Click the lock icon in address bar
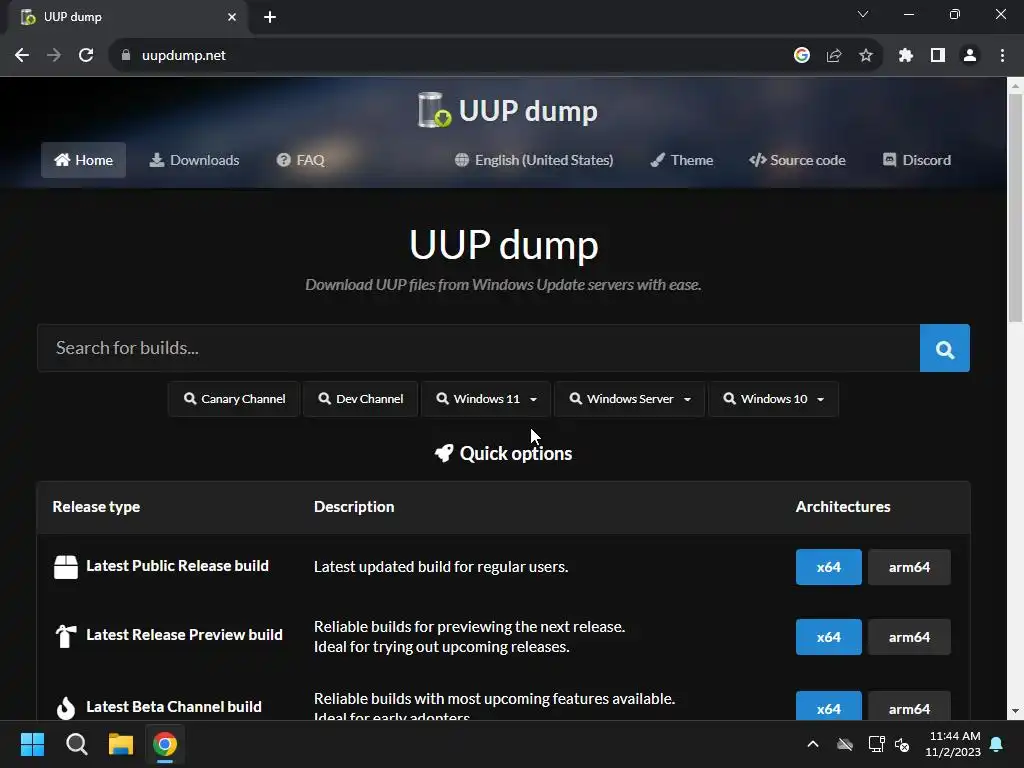 tap(126, 56)
